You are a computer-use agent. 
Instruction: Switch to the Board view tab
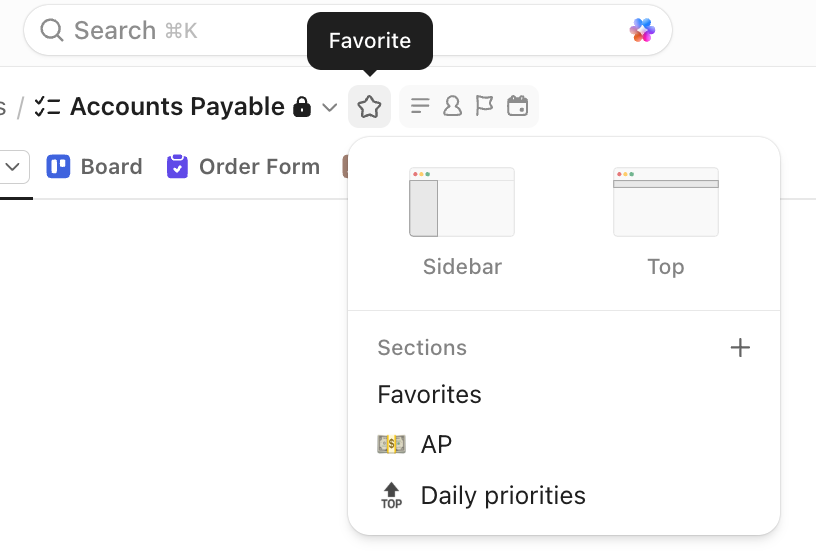(95, 167)
